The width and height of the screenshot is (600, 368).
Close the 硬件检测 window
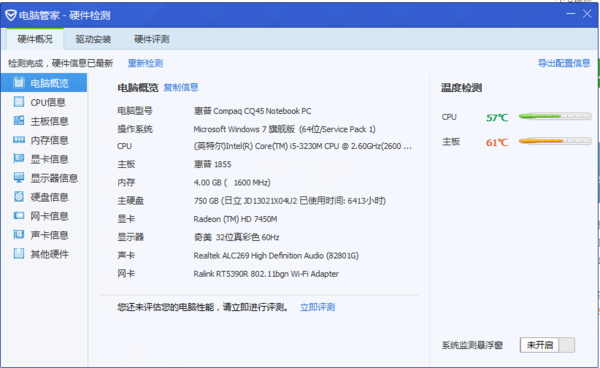[x=587, y=14]
